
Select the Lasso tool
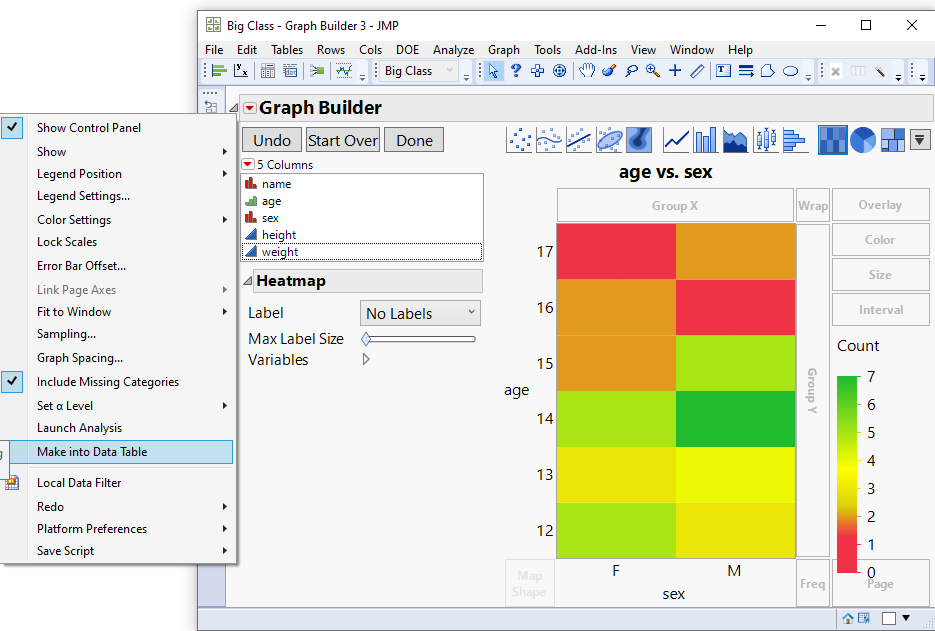coord(631,71)
